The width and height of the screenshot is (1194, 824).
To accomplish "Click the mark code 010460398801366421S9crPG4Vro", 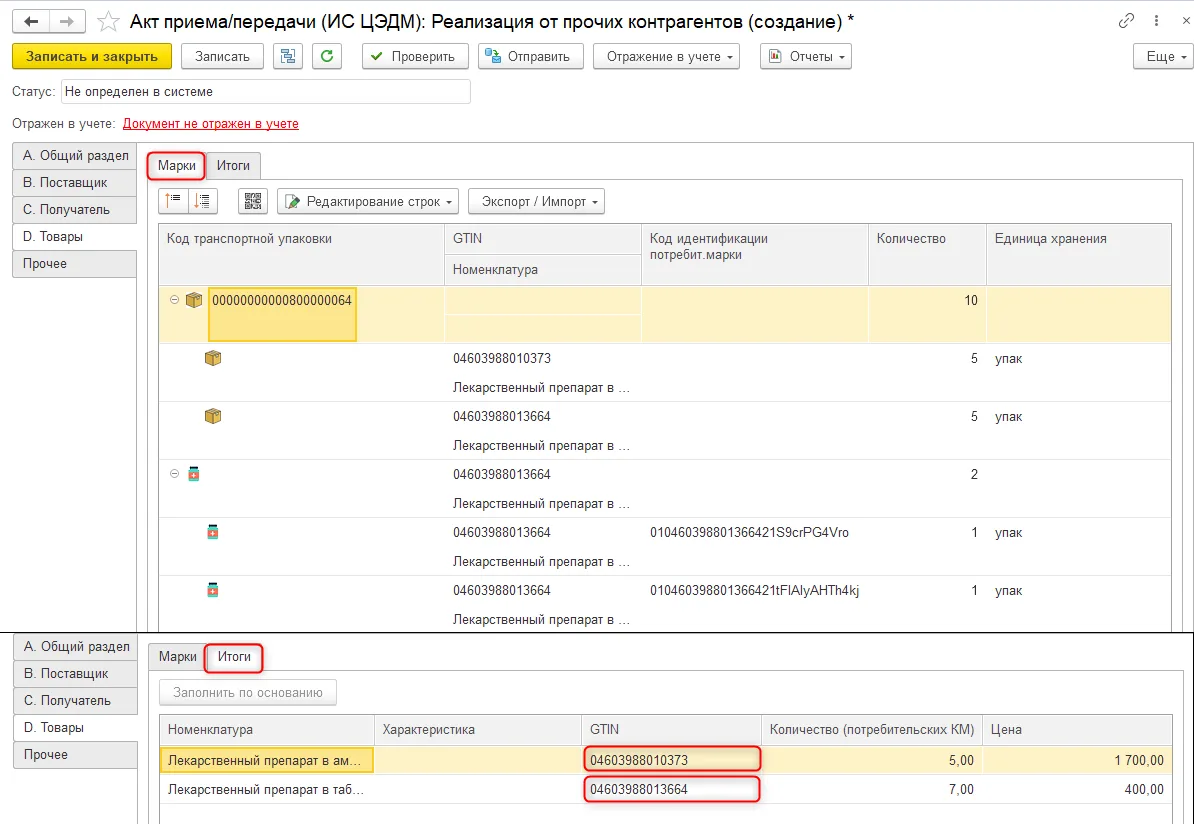I will click(x=749, y=532).
